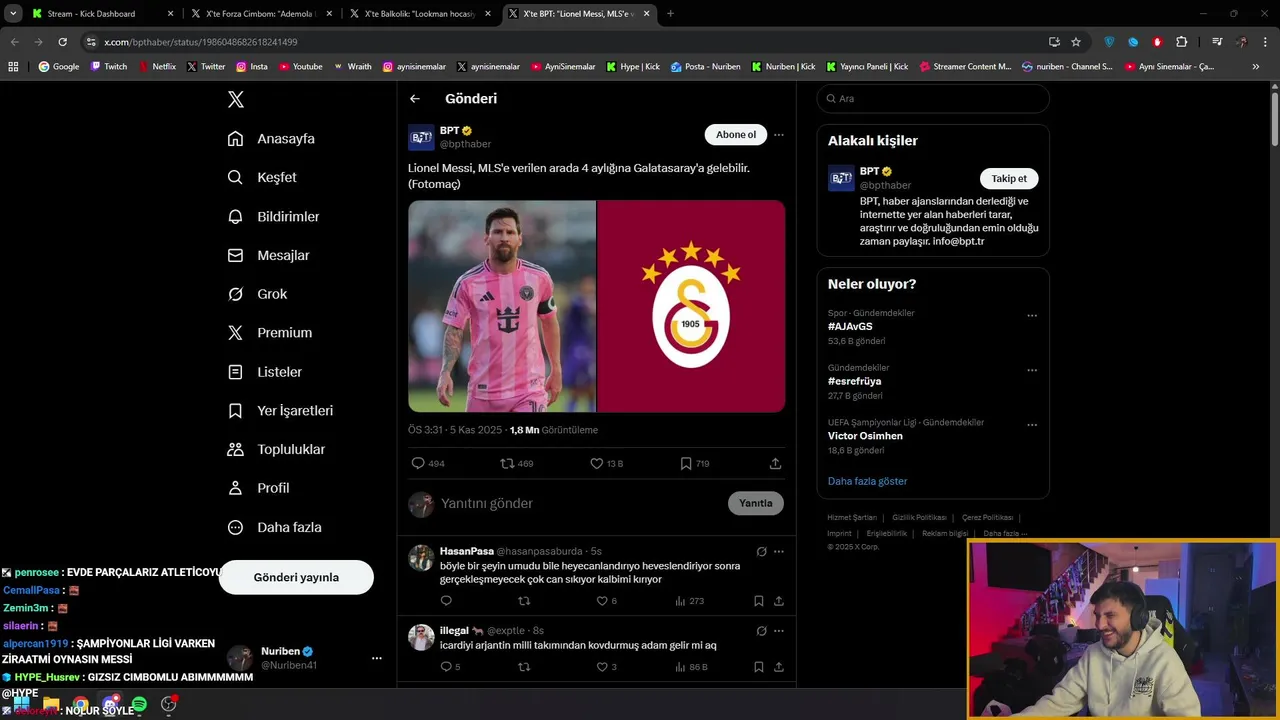Open Twitch bookmark

pyautogui.click(x=108, y=67)
